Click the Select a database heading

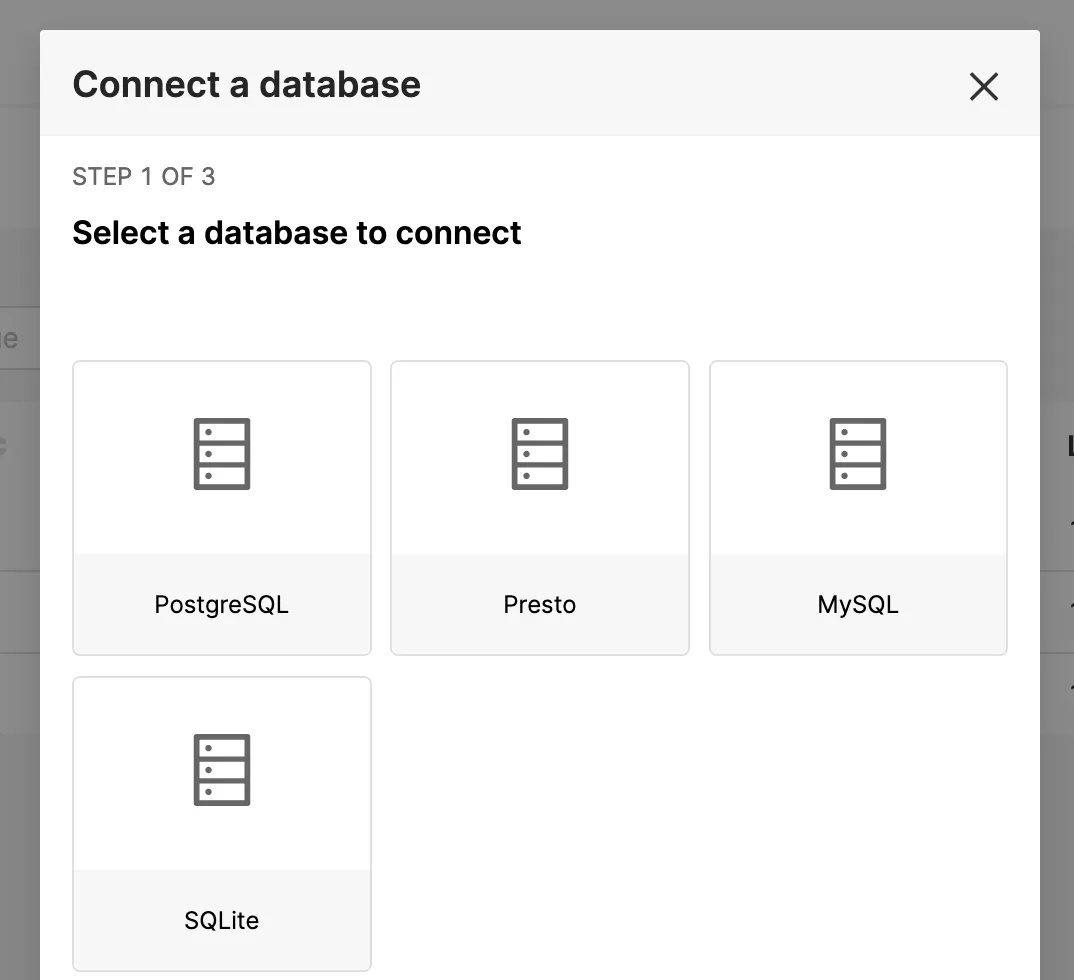point(296,232)
